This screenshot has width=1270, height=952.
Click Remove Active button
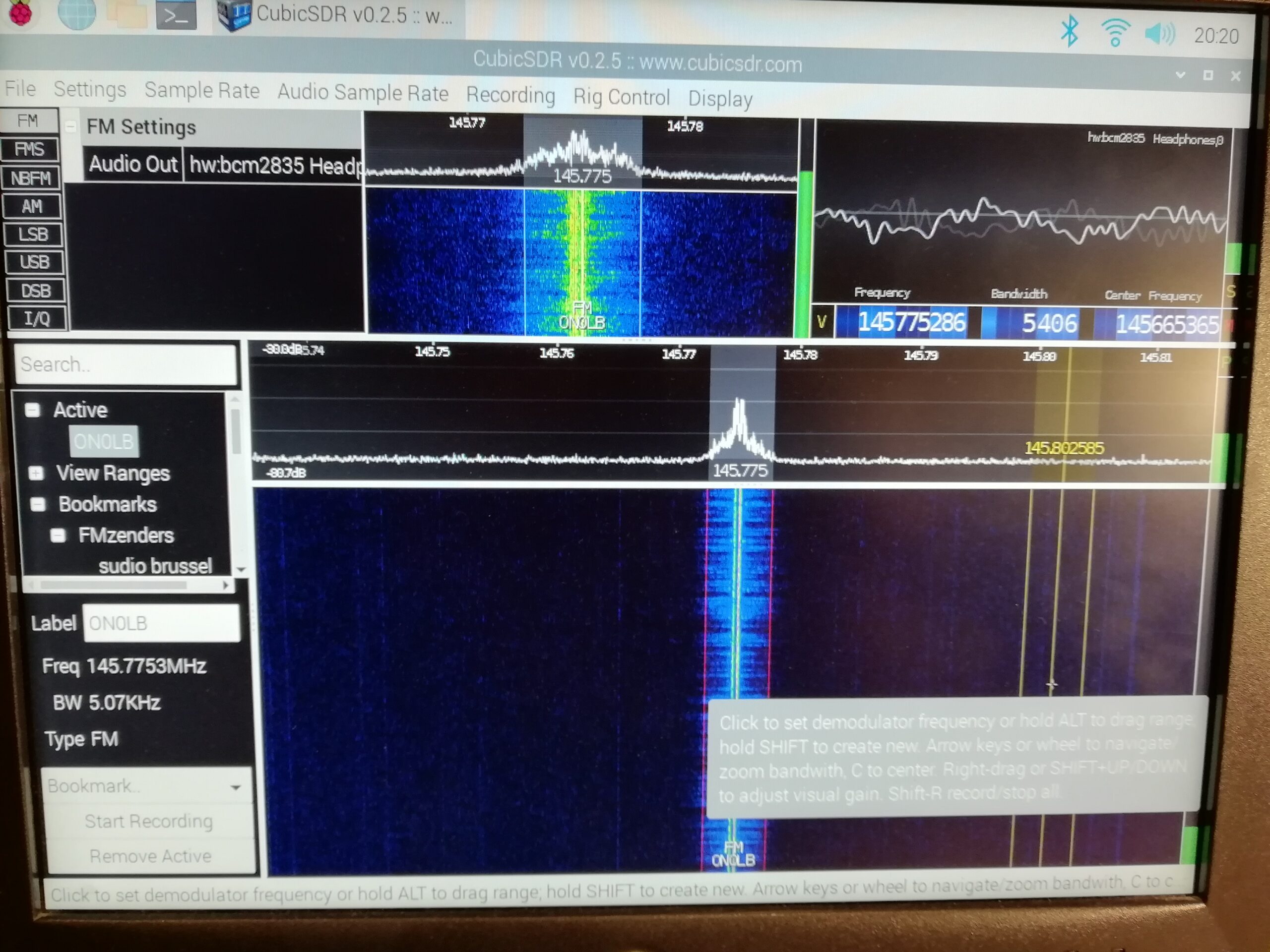pyautogui.click(x=150, y=856)
